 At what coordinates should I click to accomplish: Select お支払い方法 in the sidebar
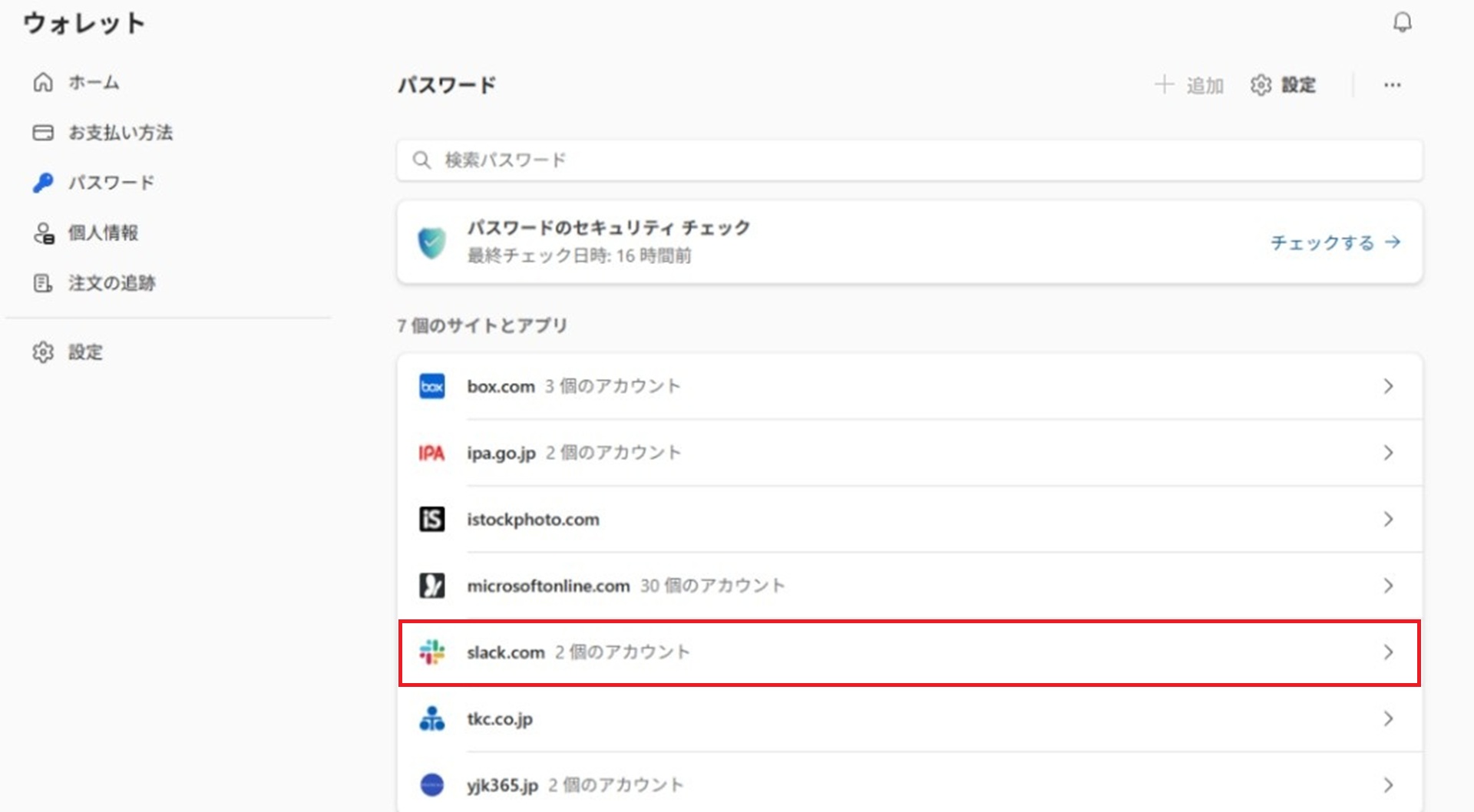120,133
